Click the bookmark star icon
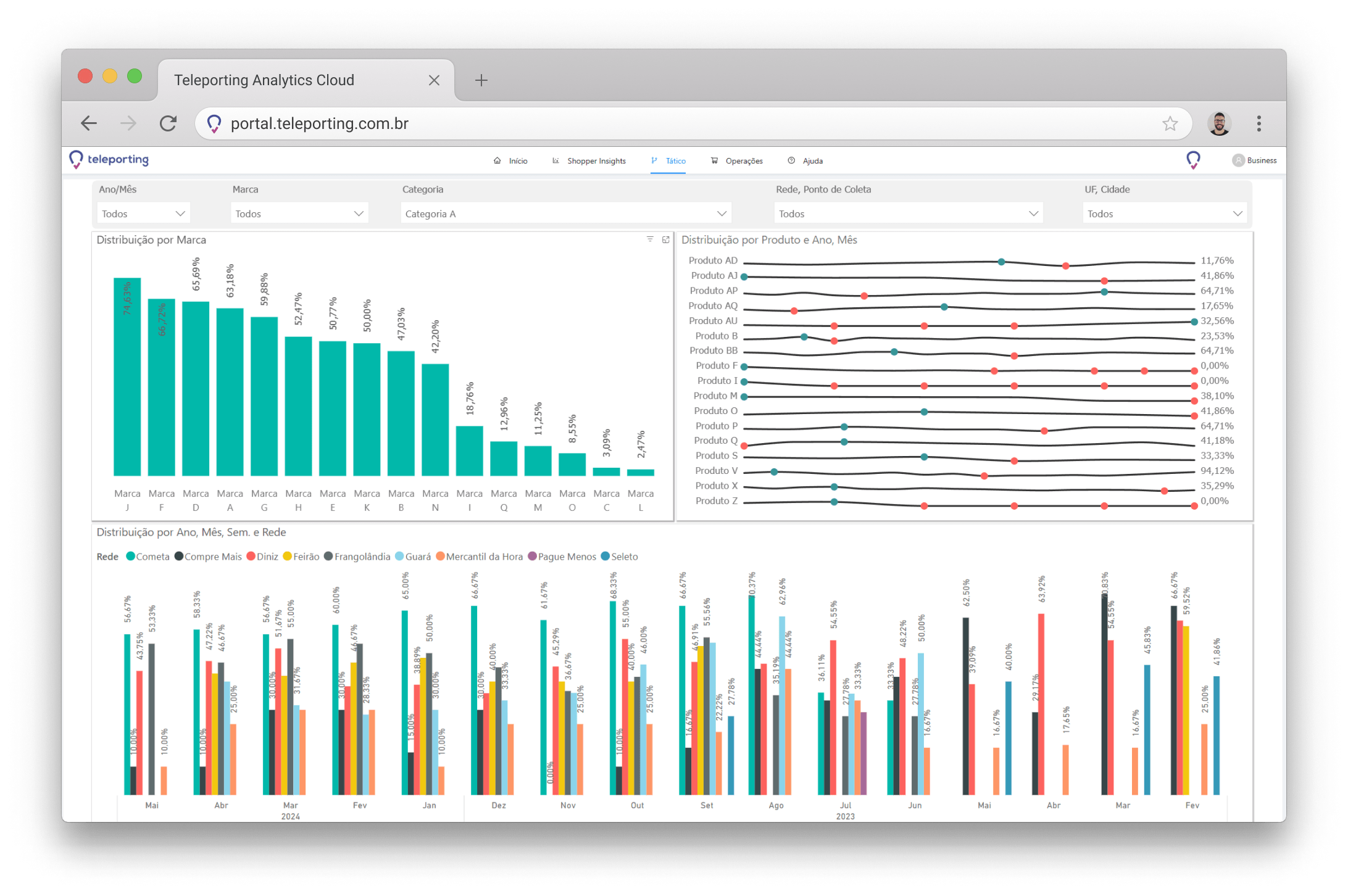Image resolution: width=1348 pixels, height=896 pixels. pyautogui.click(x=1170, y=123)
